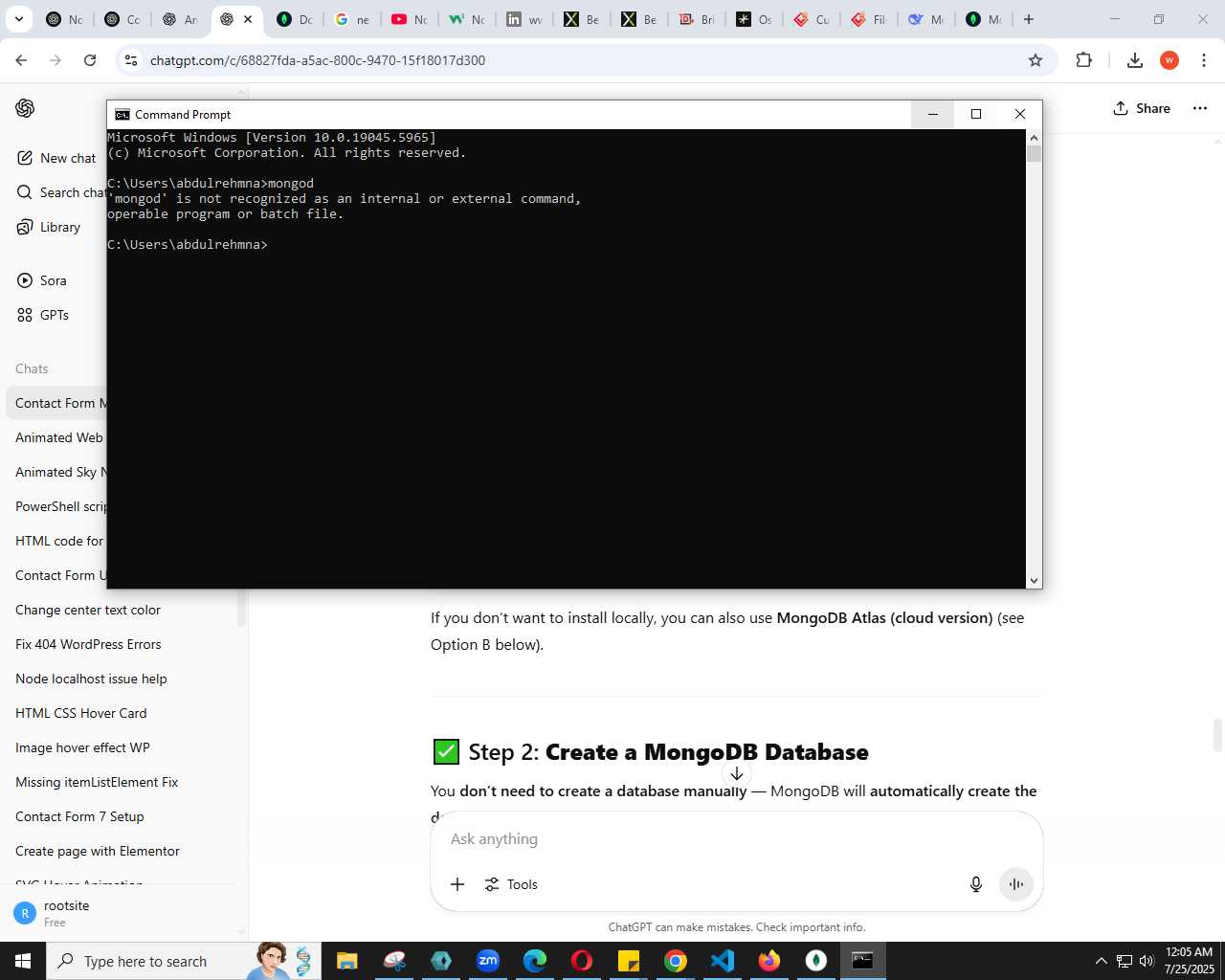The width and height of the screenshot is (1225, 980).
Task: Click the Share button
Action: coord(1142,108)
